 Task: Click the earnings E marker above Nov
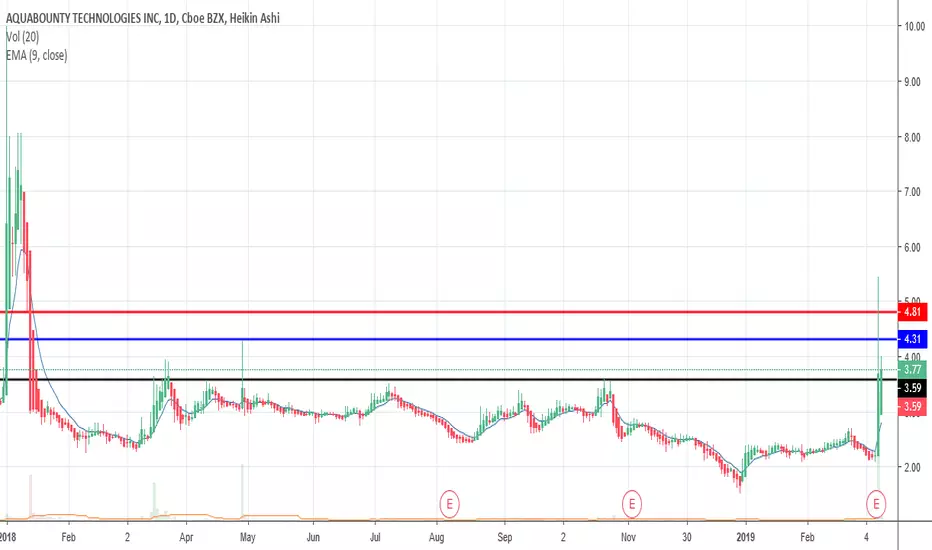[x=631, y=504]
